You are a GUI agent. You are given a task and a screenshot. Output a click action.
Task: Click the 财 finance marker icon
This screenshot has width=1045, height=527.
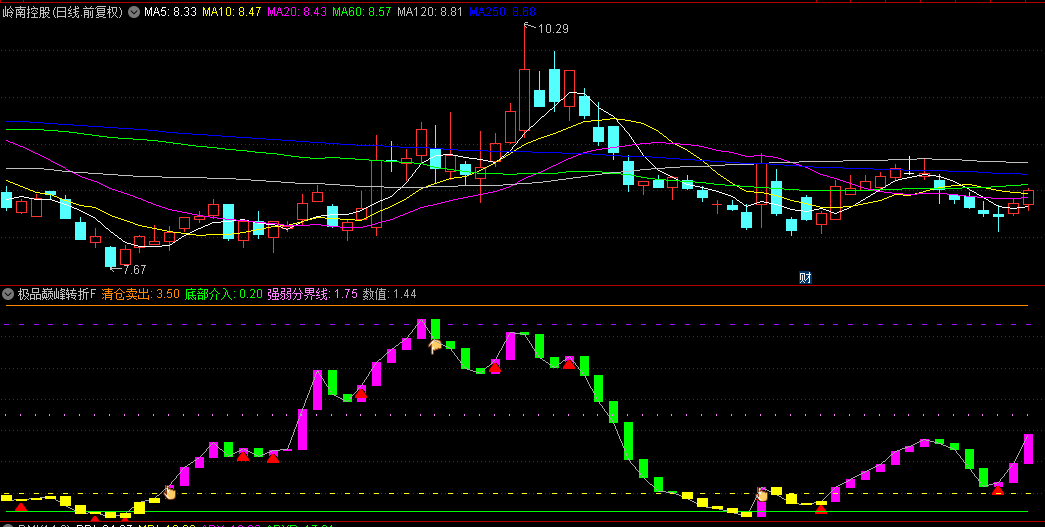805,278
